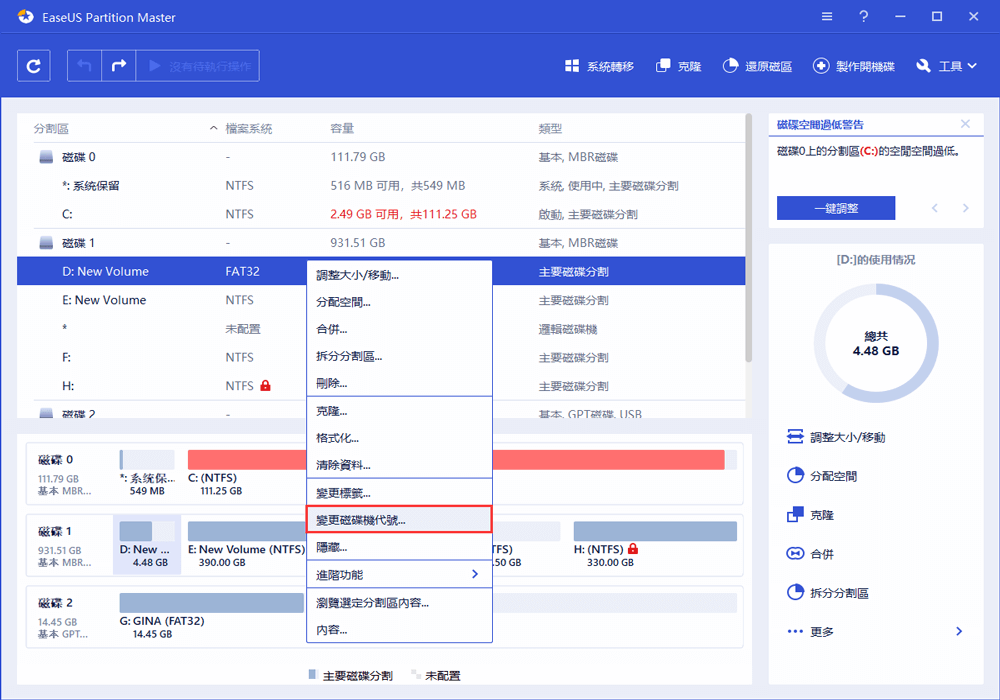This screenshot has height=700, width=1000.
Task: Click the D: usage donut chart
Action: (876, 344)
